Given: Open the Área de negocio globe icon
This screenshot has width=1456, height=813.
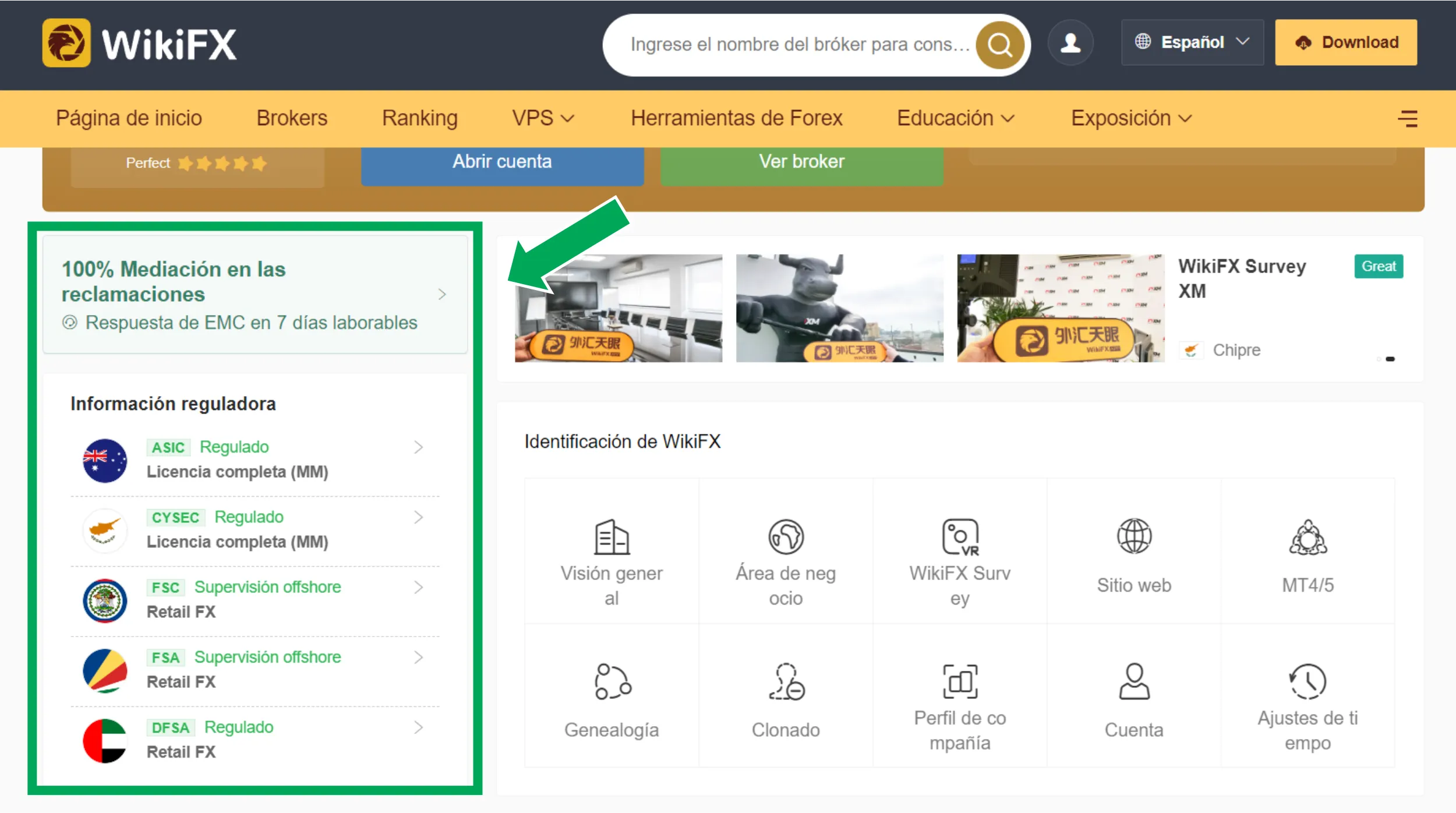Looking at the screenshot, I should [x=786, y=536].
